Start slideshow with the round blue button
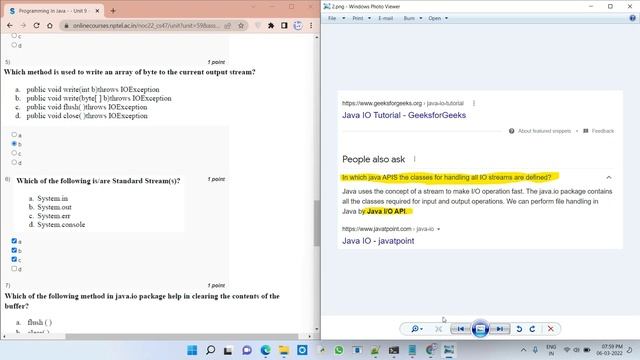The width and height of the screenshot is (640, 360). 480,329
